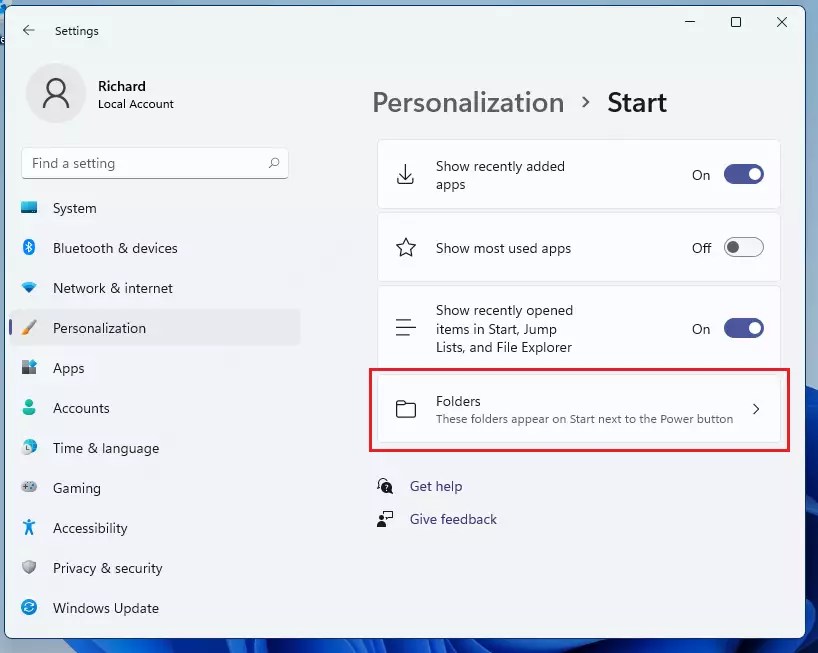Click the Accessibility figure icon
The width and height of the screenshot is (818, 653).
29,527
